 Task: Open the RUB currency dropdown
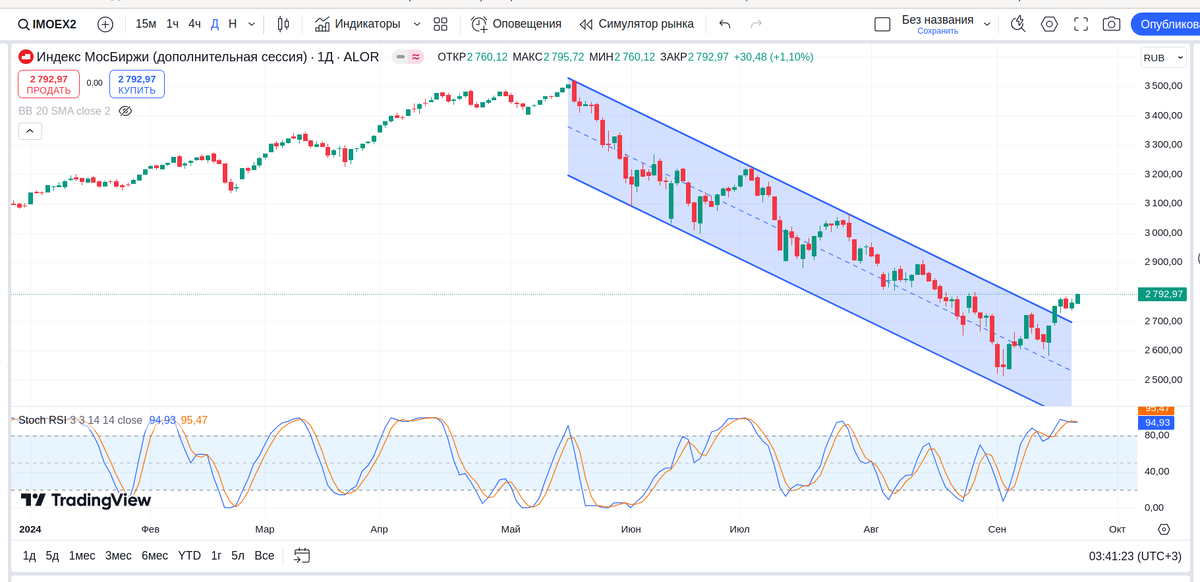tap(1161, 58)
